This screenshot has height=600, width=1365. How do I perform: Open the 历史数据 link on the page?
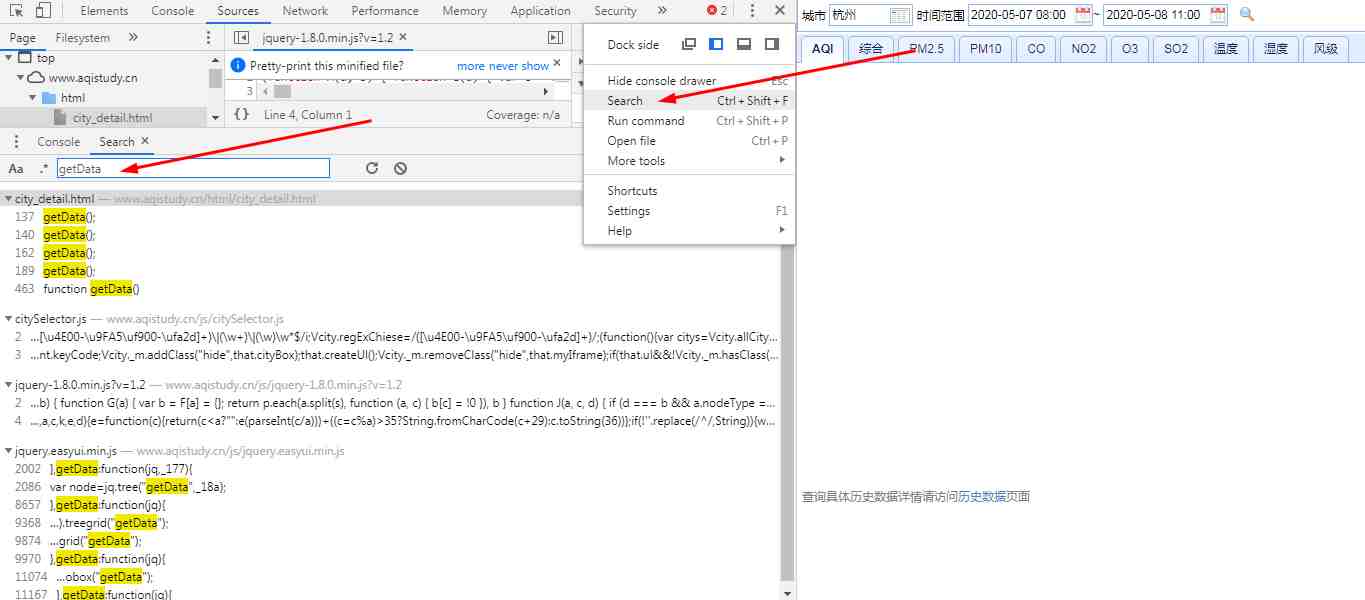982,497
